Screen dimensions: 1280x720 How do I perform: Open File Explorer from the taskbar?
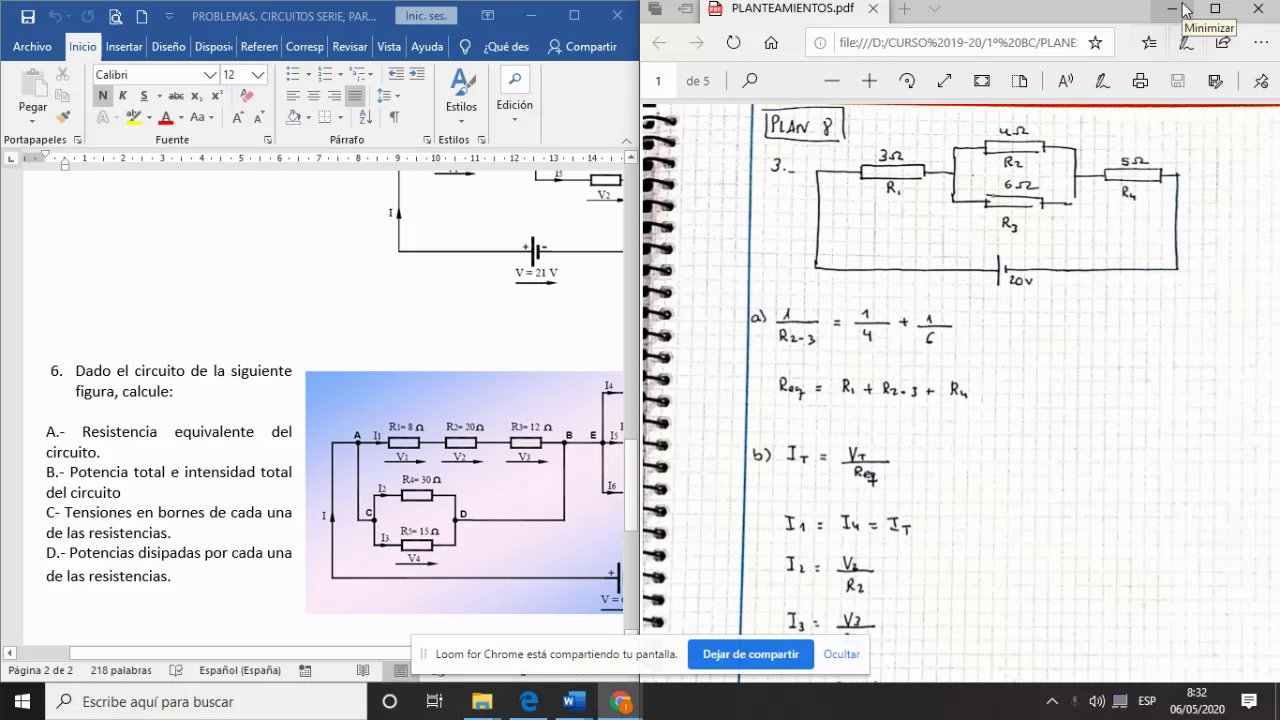(482, 702)
